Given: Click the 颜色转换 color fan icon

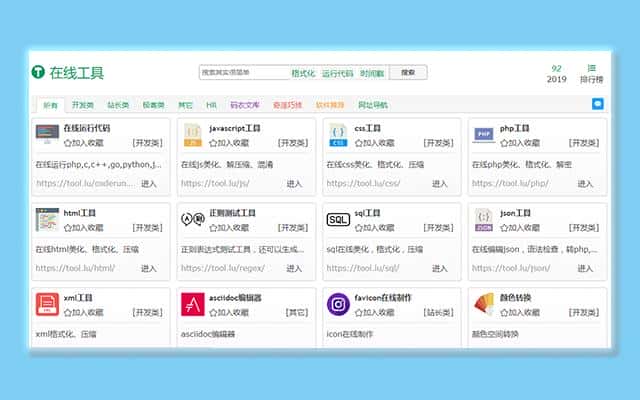Looking at the screenshot, I should (x=484, y=304).
